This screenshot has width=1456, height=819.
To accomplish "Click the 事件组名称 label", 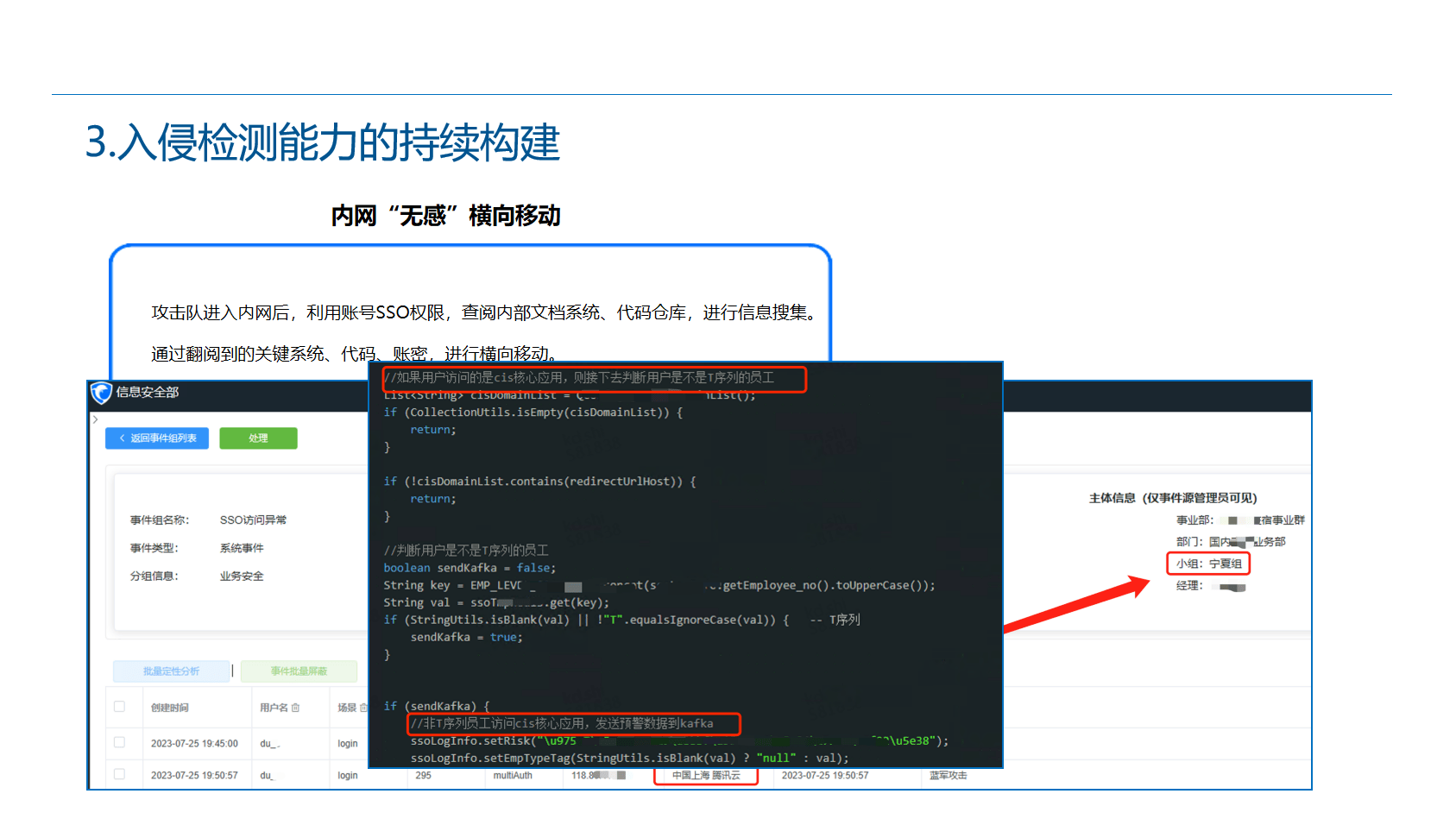I will point(160,520).
